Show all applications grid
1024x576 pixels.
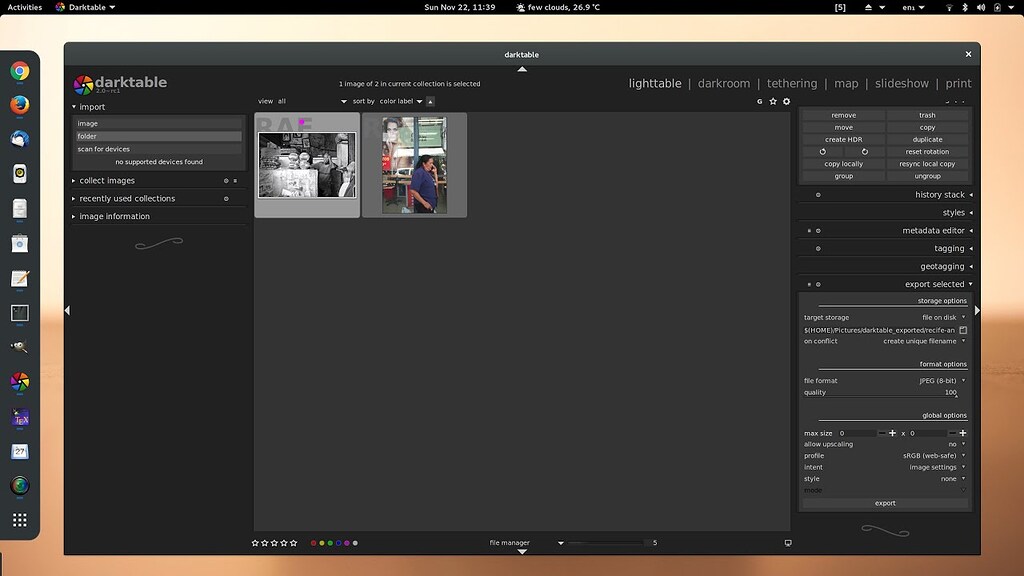pos(20,520)
